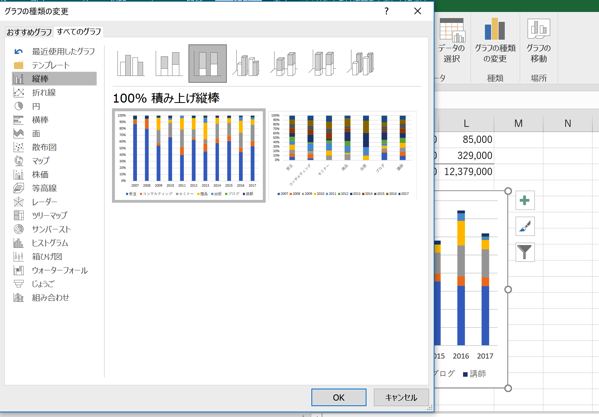Open chart styles brush button
The width and height of the screenshot is (599, 417).
coord(525,226)
